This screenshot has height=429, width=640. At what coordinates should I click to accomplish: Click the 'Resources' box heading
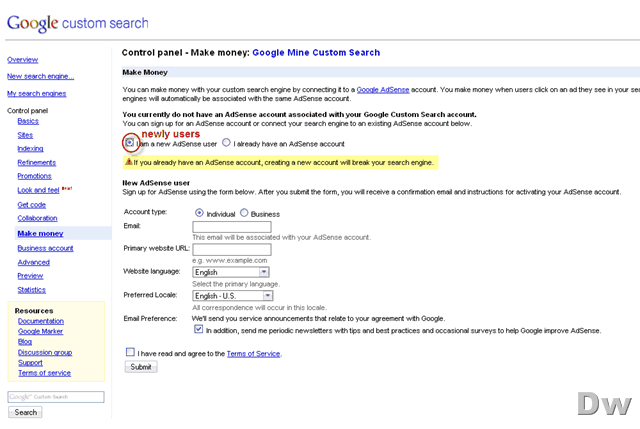pos(34,311)
